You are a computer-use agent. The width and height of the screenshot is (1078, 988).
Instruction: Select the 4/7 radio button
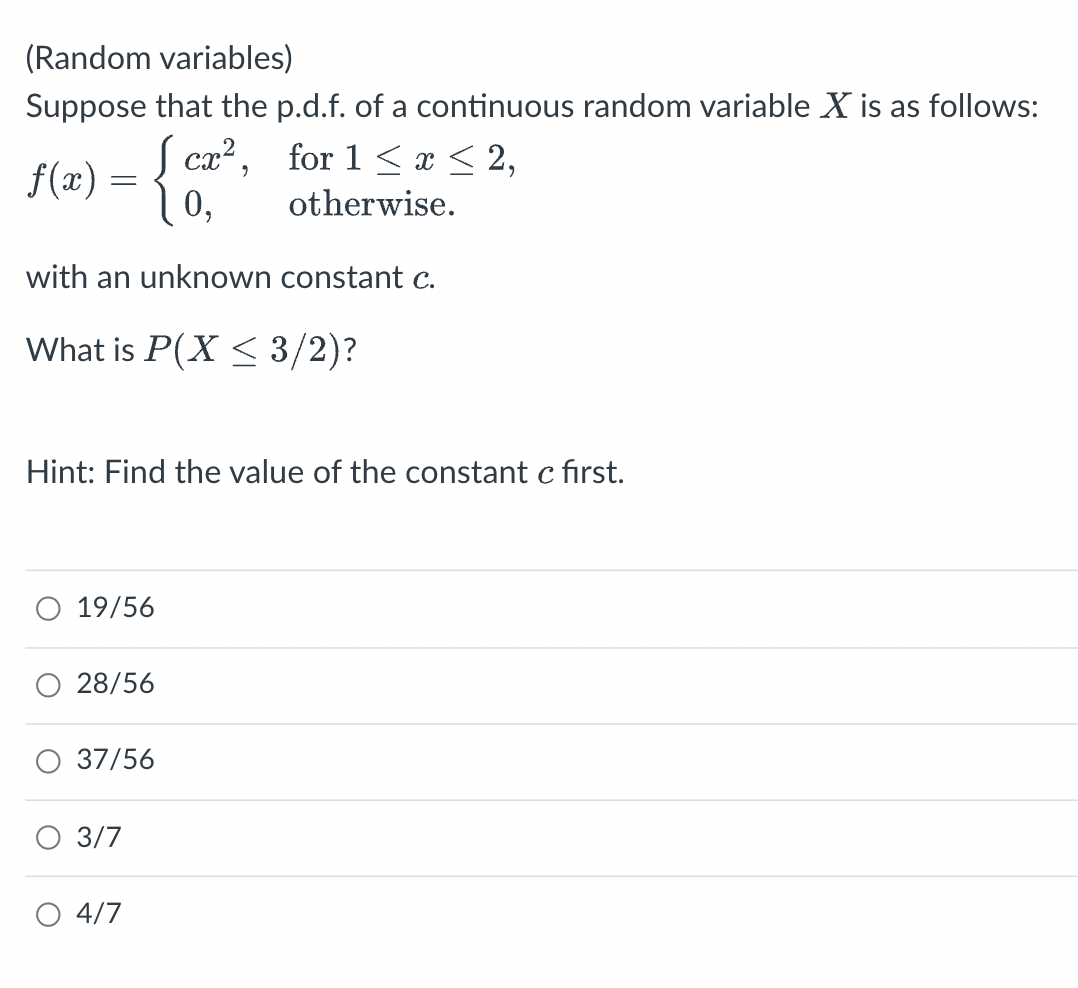click(x=48, y=914)
